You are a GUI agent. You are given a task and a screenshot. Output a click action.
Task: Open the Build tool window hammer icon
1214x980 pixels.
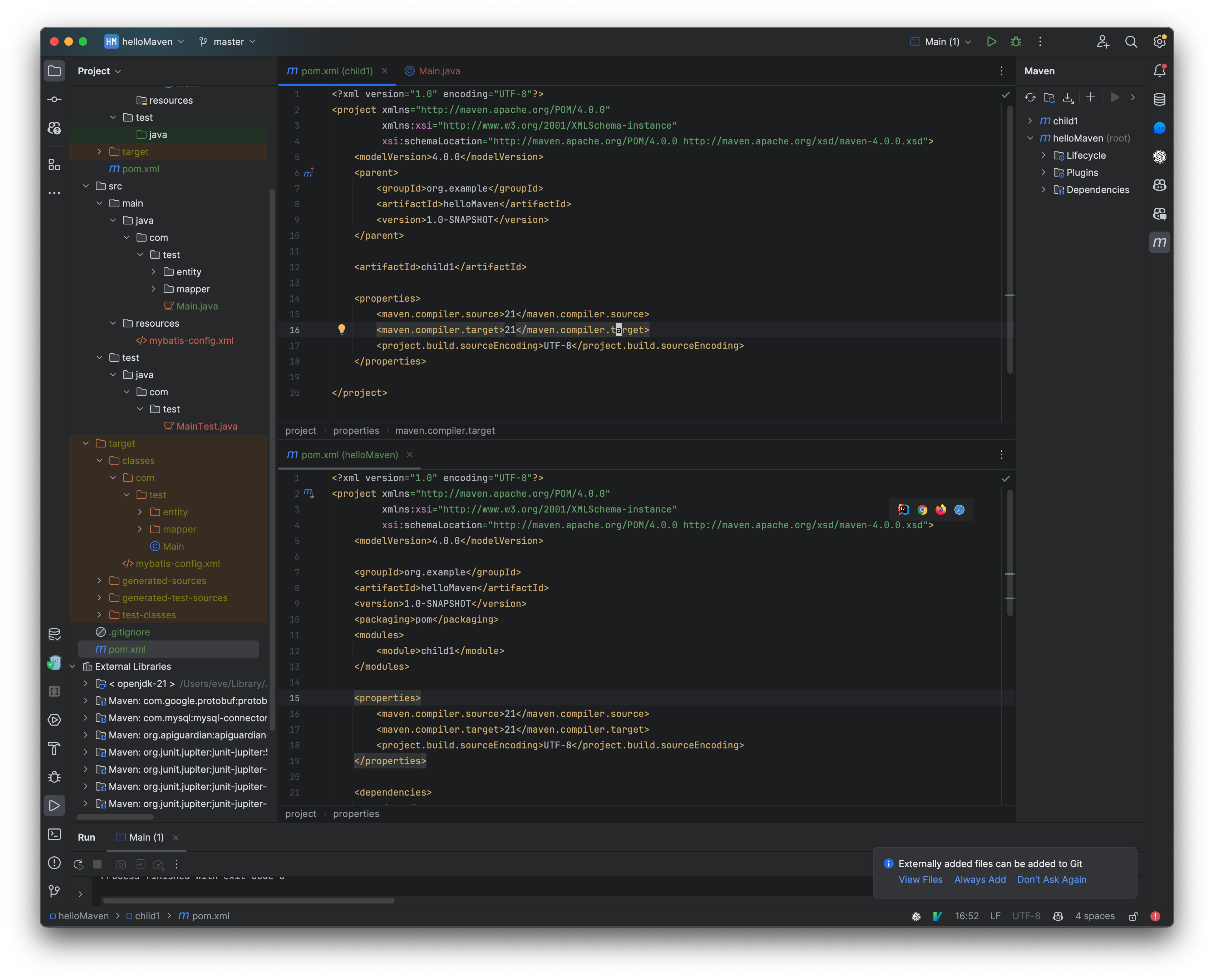pos(54,748)
